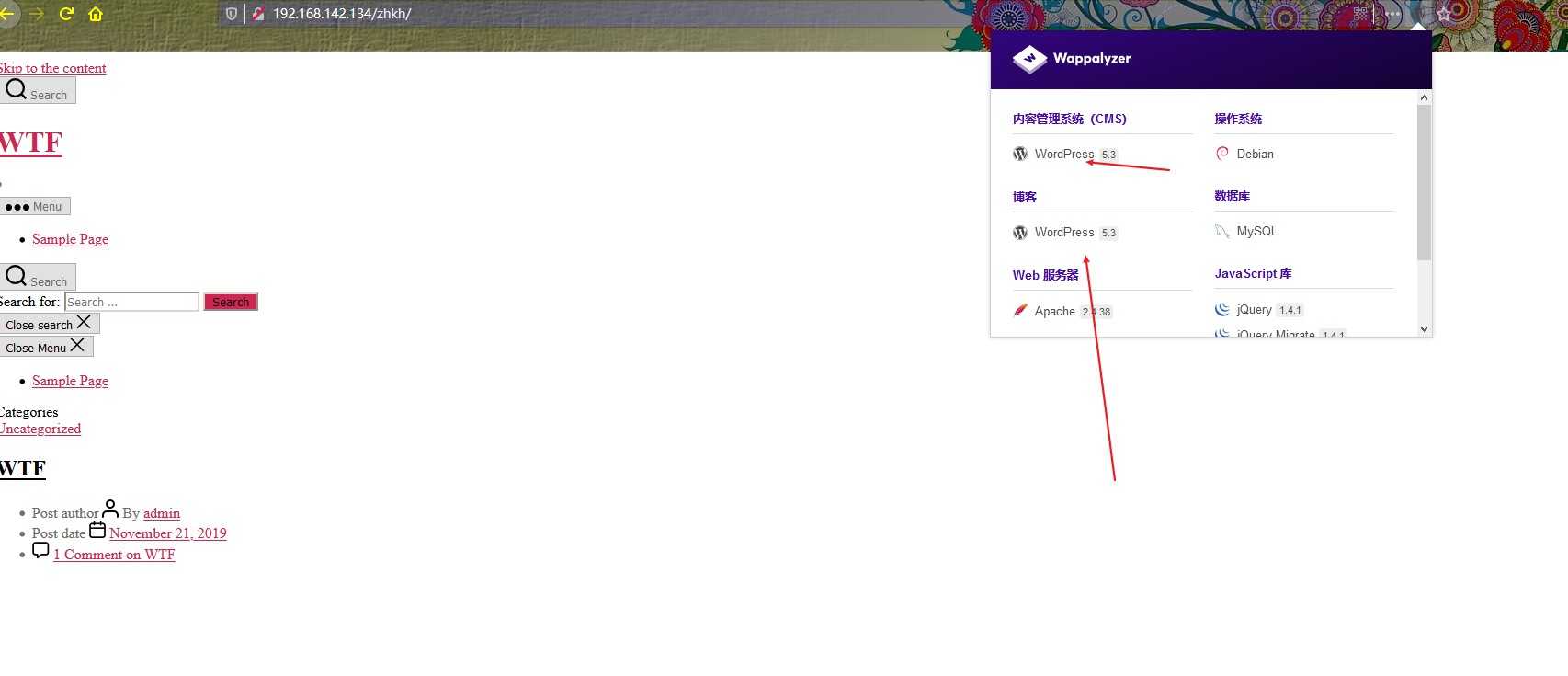Screen dimensions: 1568x676
Task: Click the tracking protection shield icon
Action: point(232,14)
